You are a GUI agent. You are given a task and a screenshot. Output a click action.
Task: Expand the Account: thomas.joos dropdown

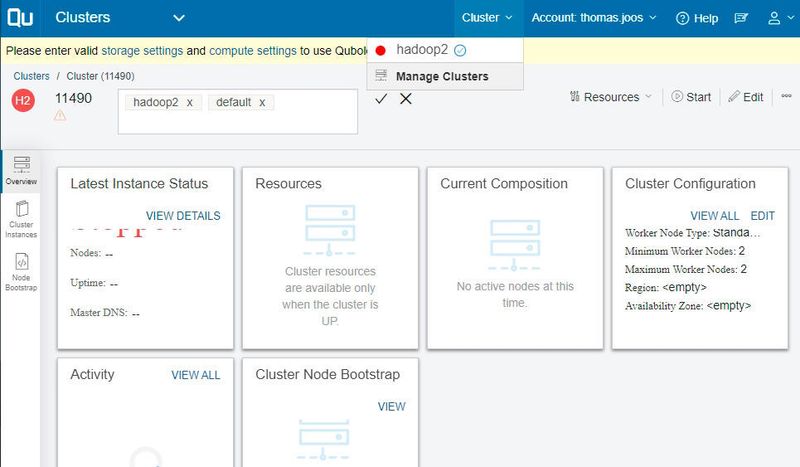pyautogui.click(x=593, y=18)
